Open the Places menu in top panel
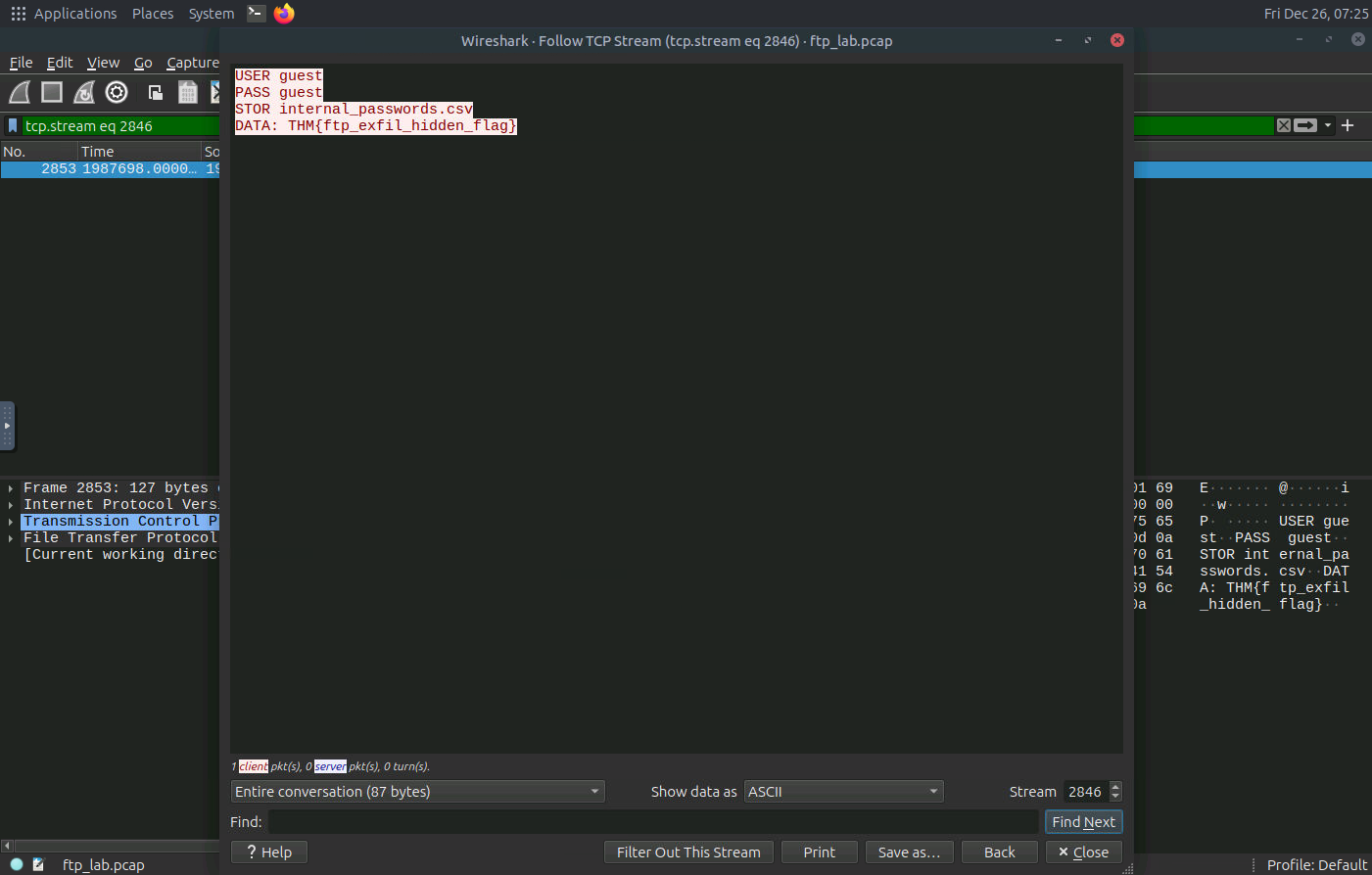Viewport: 1372px width, 875px height. (x=153, y=14)
